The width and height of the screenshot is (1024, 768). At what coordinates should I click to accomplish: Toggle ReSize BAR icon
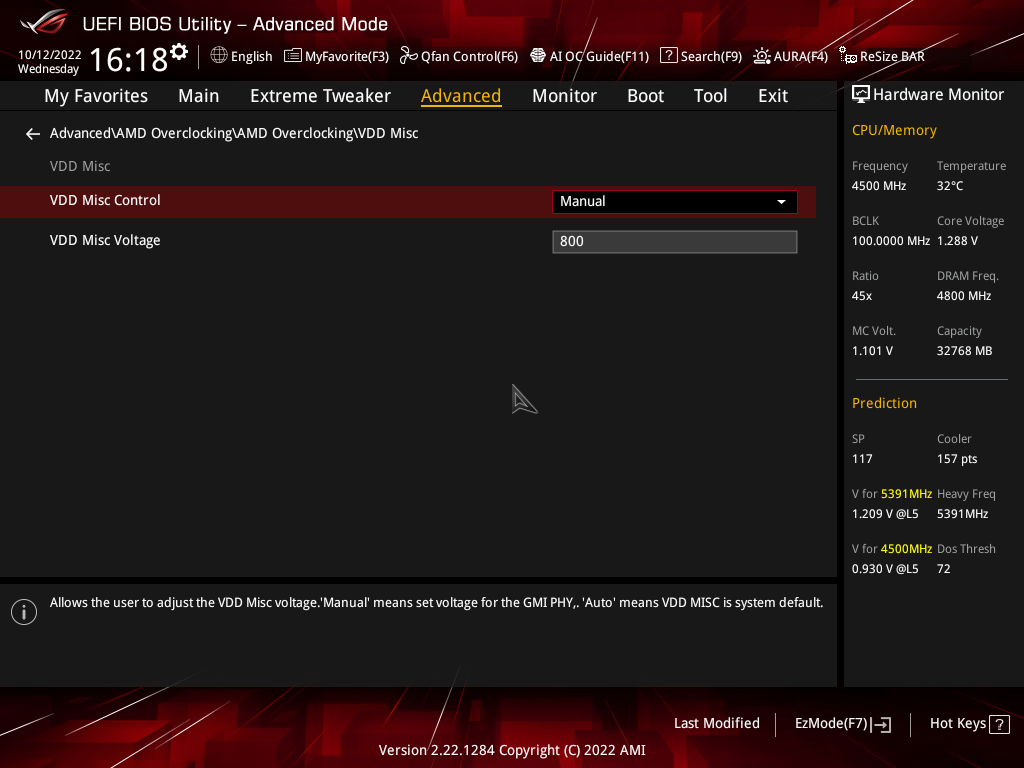coord(848,56)
